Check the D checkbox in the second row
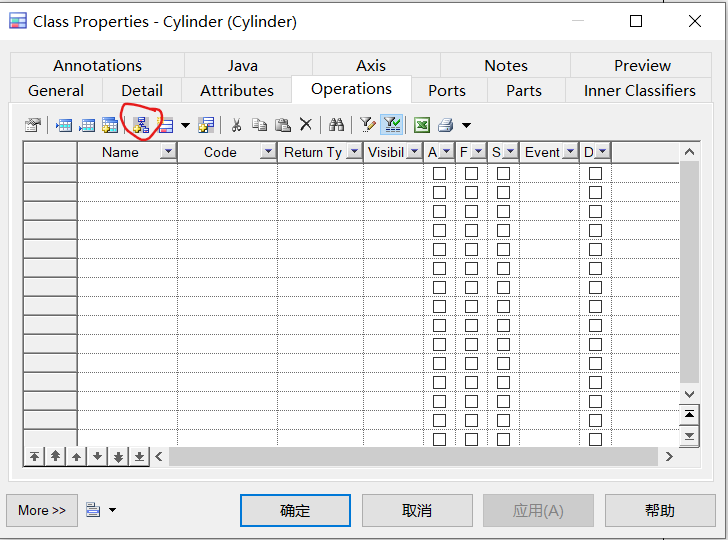728x540 pixels. pyautogui.click(x=595, y=193)
